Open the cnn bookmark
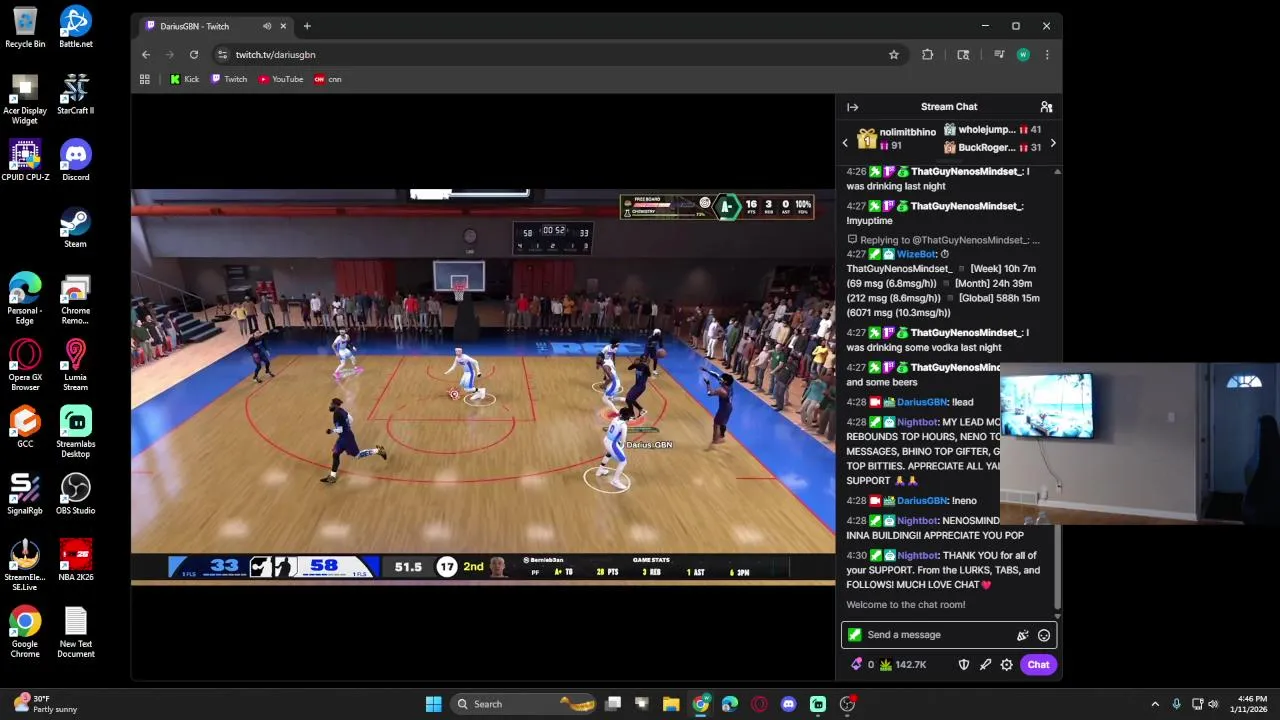This screenshot has width=1280, height=720. [x=328, y=79]
